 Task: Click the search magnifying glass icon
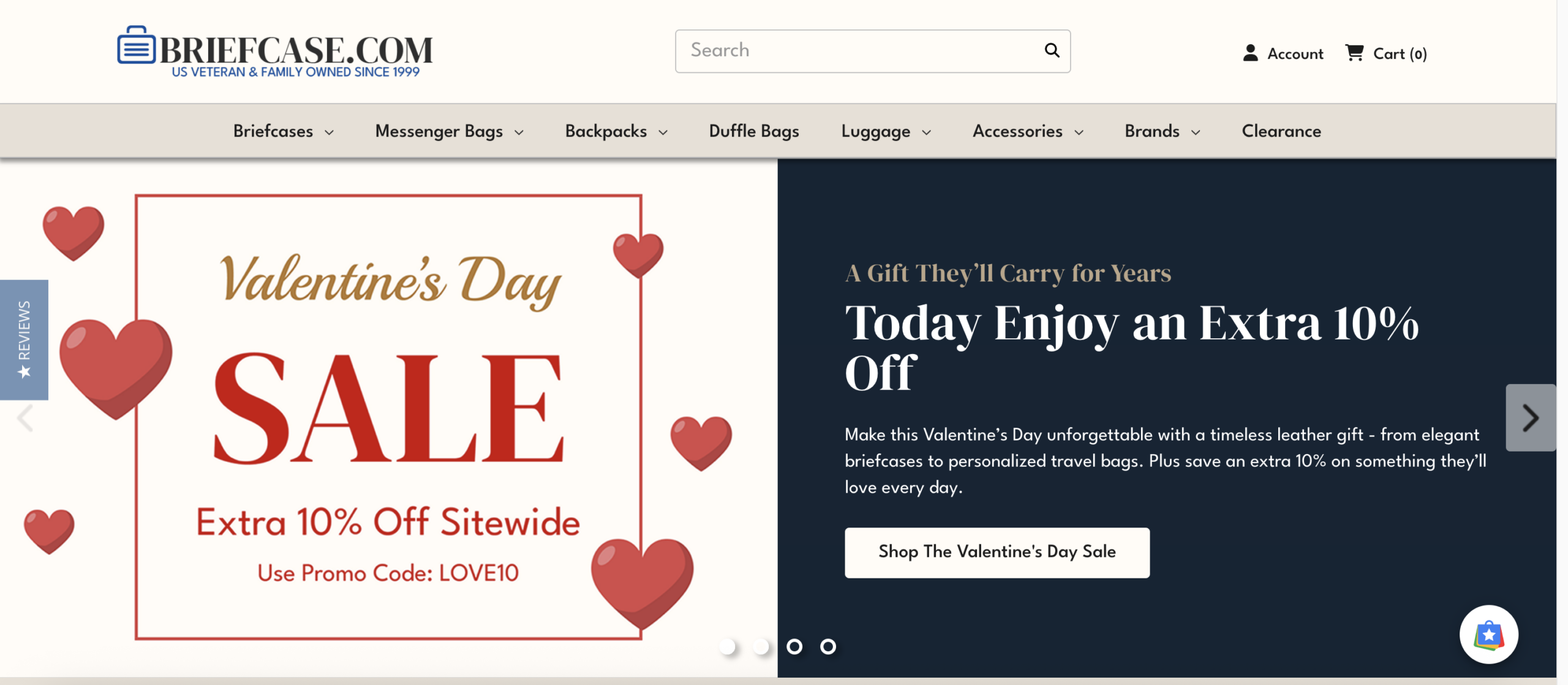1052,50
